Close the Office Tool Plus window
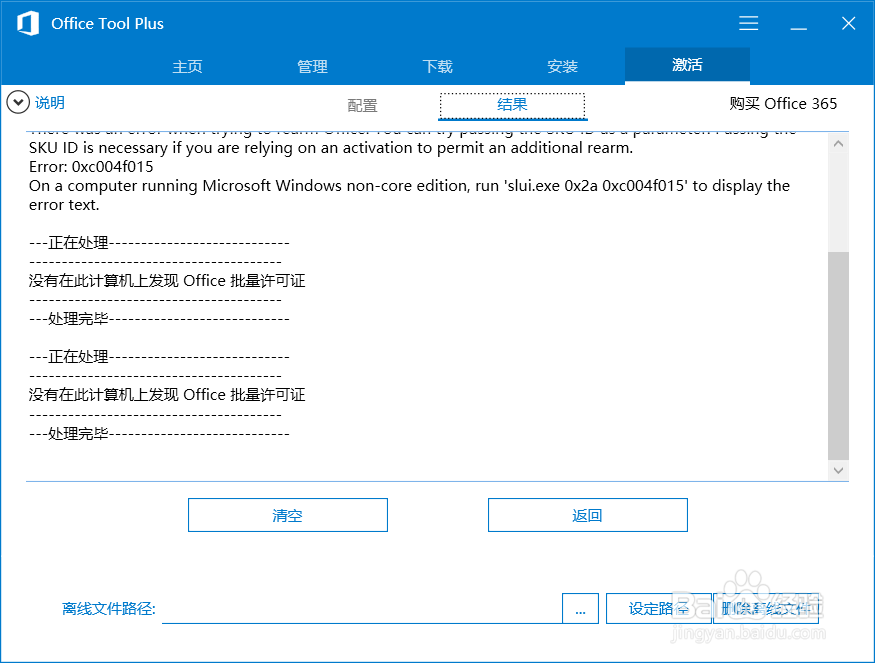 point(848,23)
